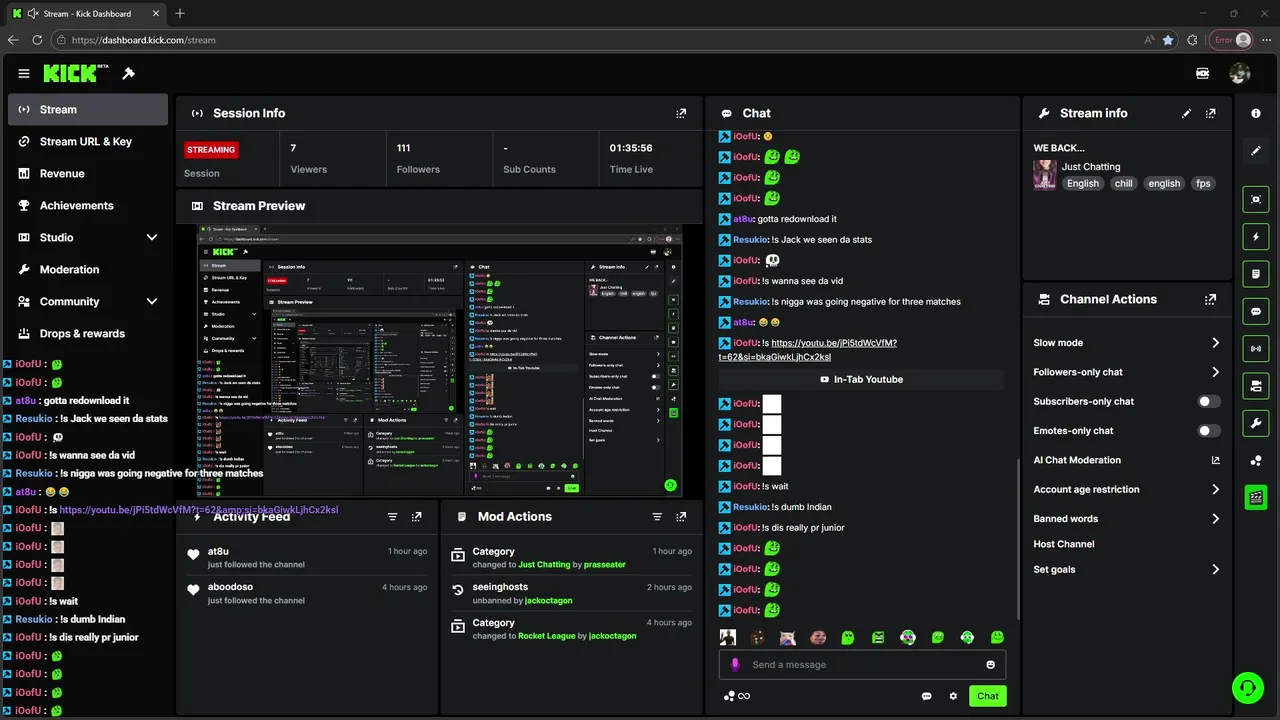Click the browser favorites star icon
Image resolution: width=1280 pixels, height=720 pixels.
pyautogui.click(x=1168, y=40)
